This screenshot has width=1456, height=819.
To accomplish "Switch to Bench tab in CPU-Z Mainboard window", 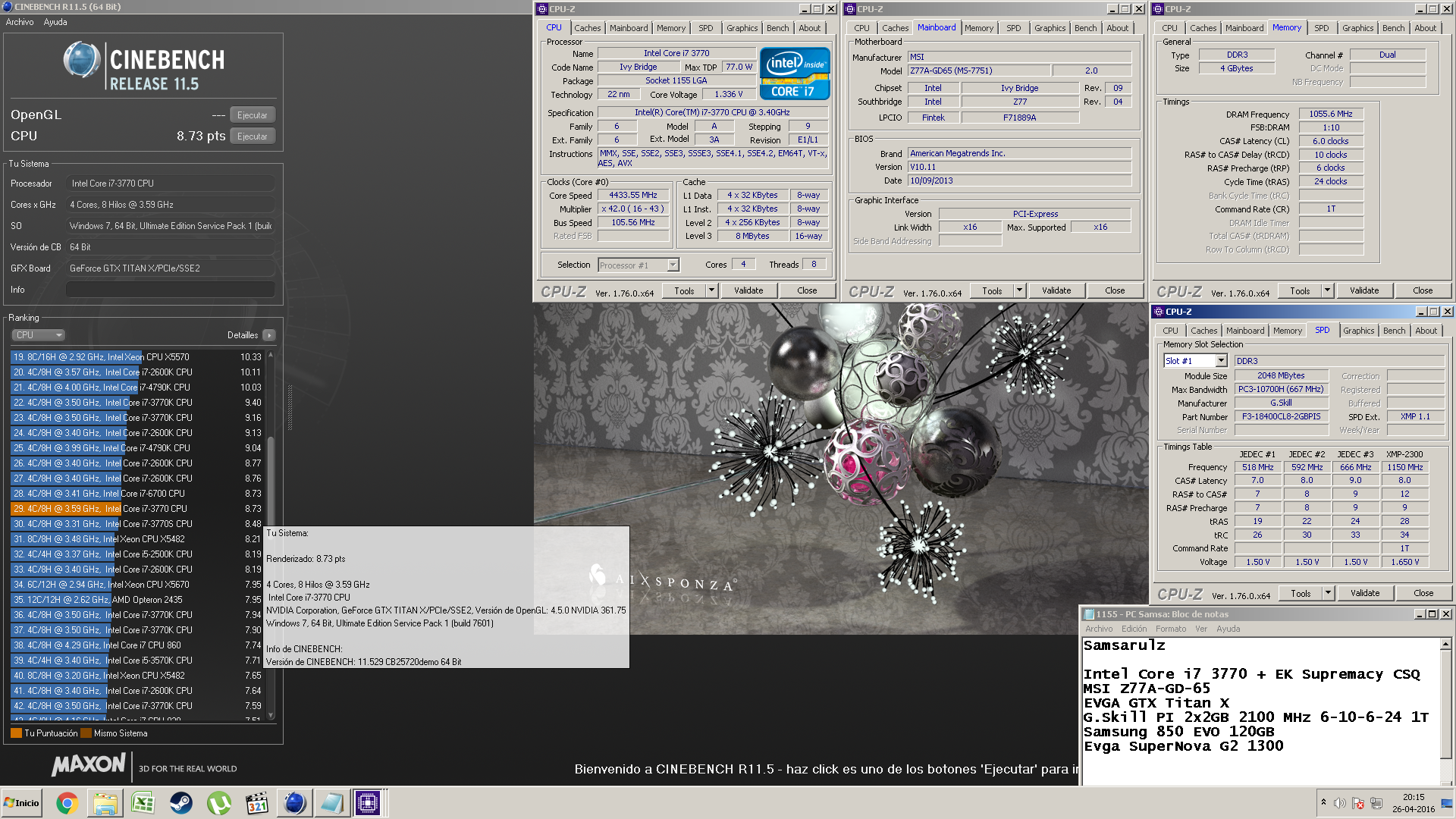I will click(1085, 28).
